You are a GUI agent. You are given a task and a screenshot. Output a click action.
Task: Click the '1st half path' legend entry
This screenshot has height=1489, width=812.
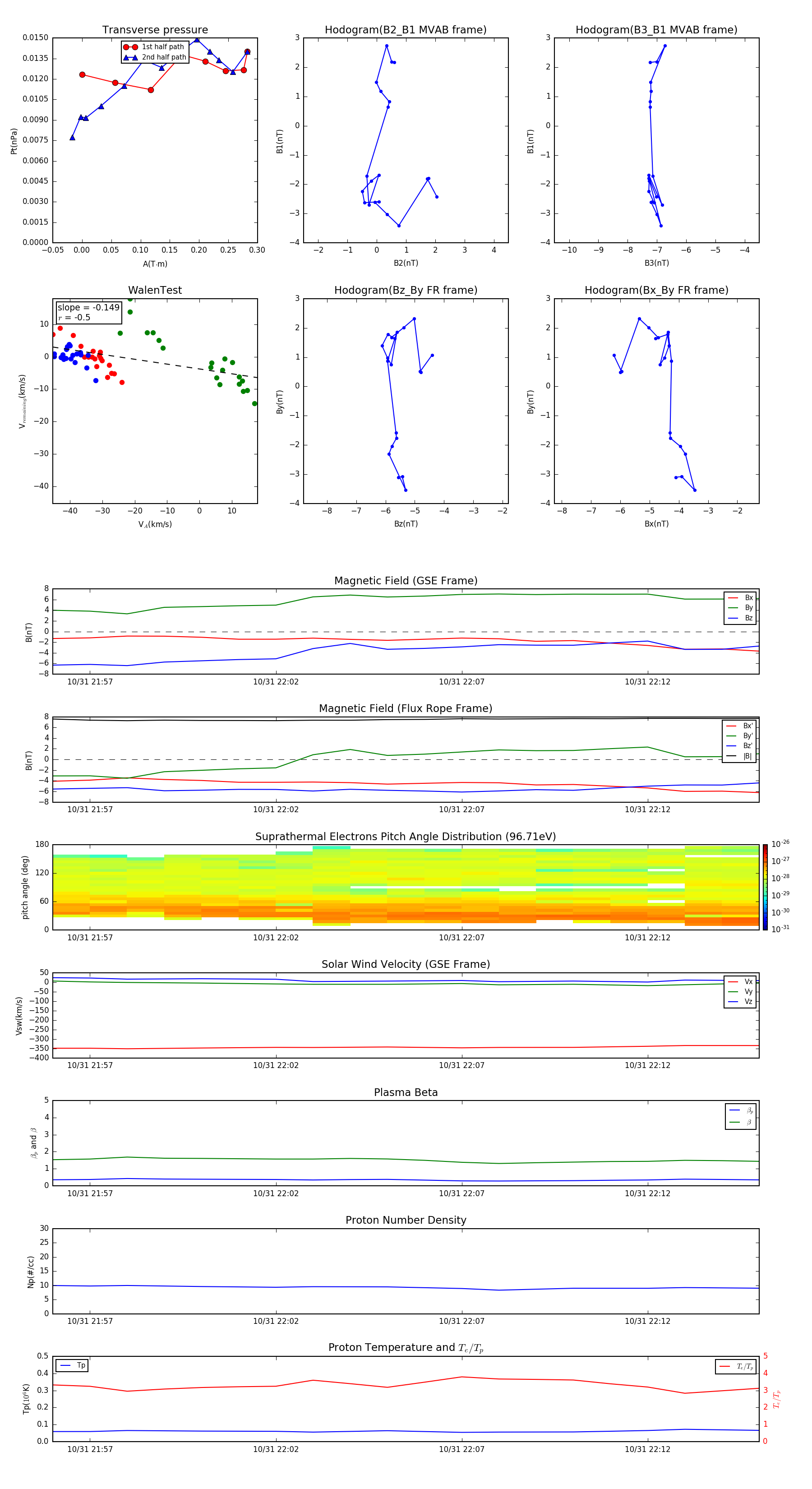pos(154,47)
